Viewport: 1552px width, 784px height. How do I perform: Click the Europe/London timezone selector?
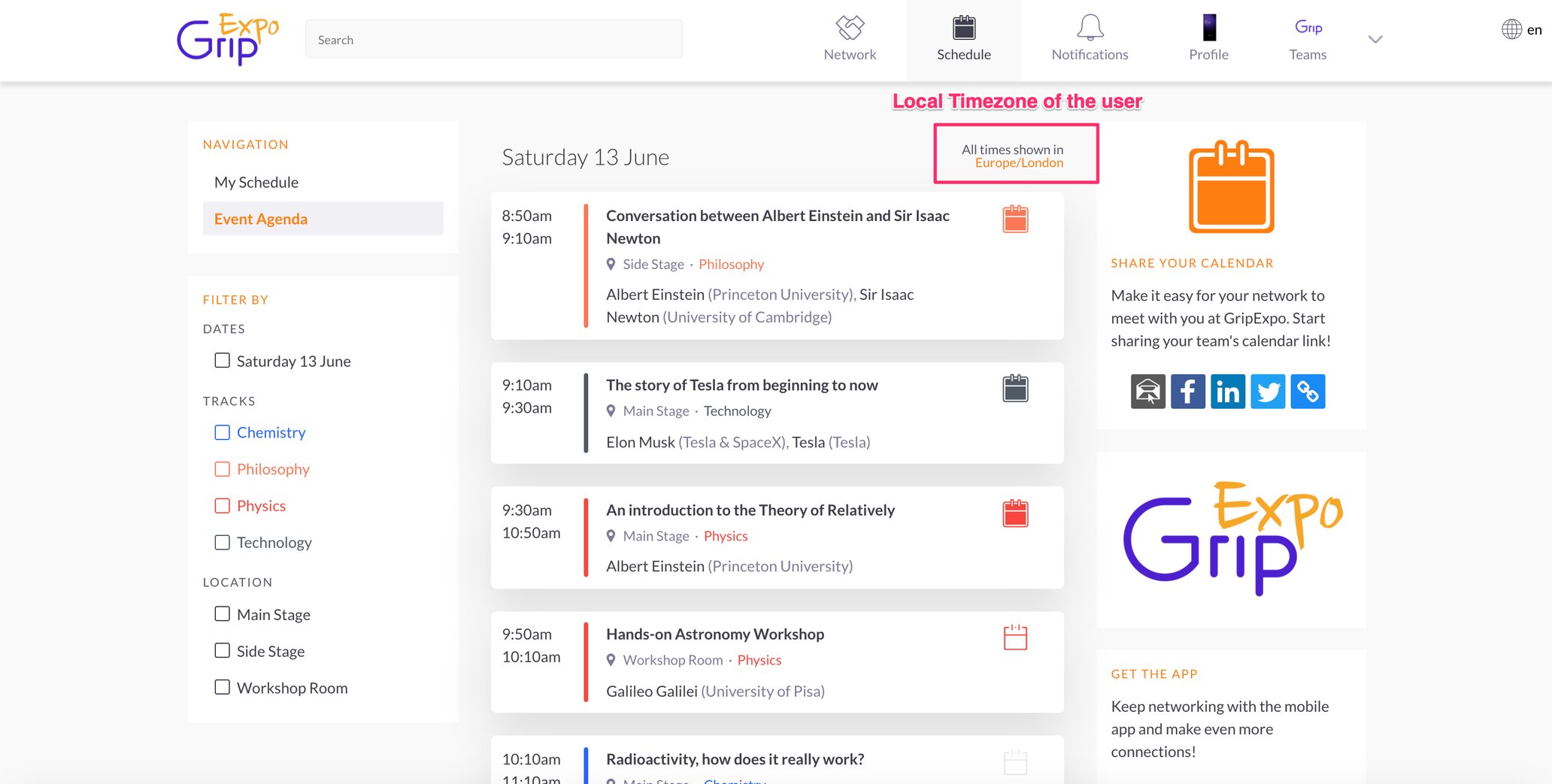pos(1019,163)
